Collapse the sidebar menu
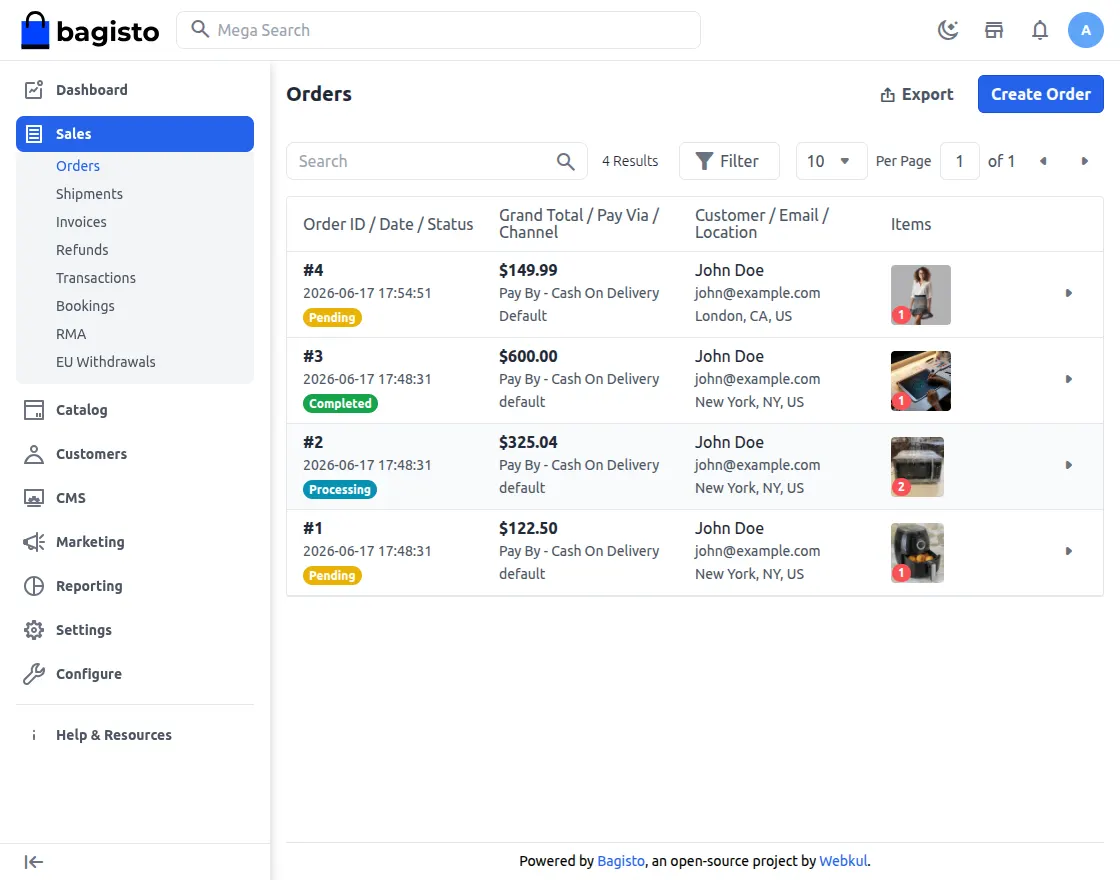Viewport: 1120px width, 880px height. pyautogui.click(x=34, y=862)
